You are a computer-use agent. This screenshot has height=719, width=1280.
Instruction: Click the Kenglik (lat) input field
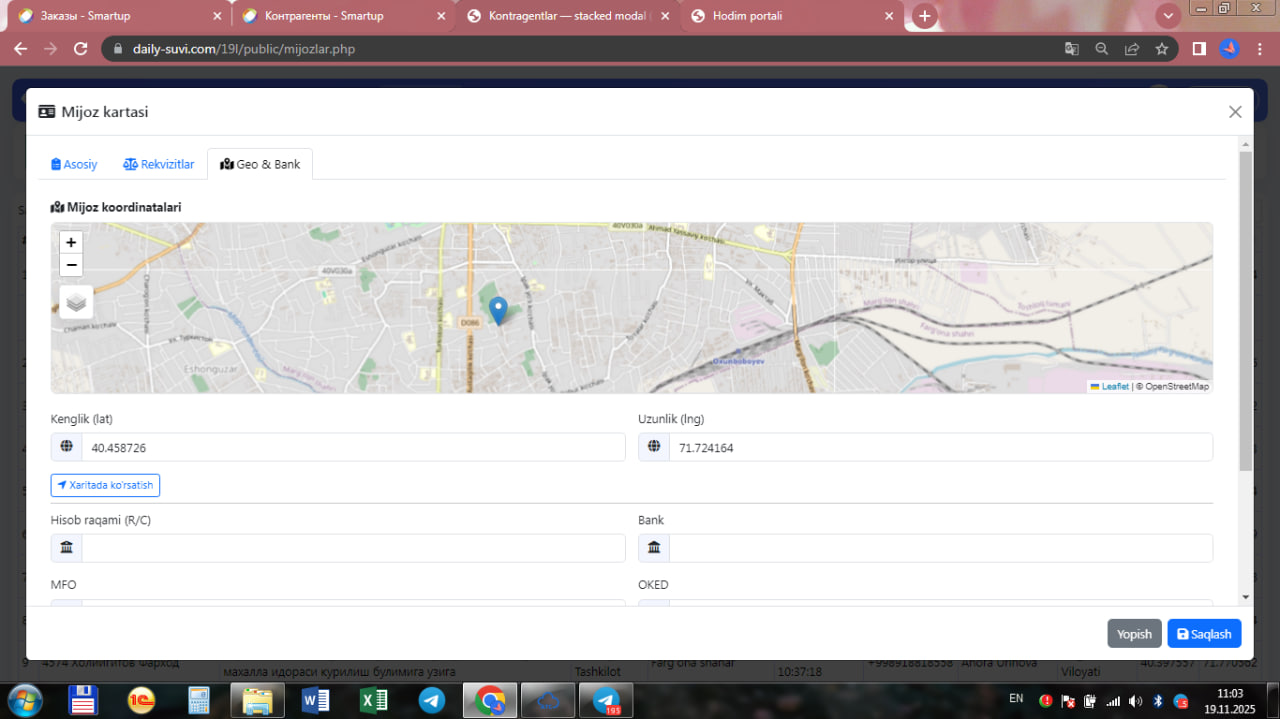[352, 448]
